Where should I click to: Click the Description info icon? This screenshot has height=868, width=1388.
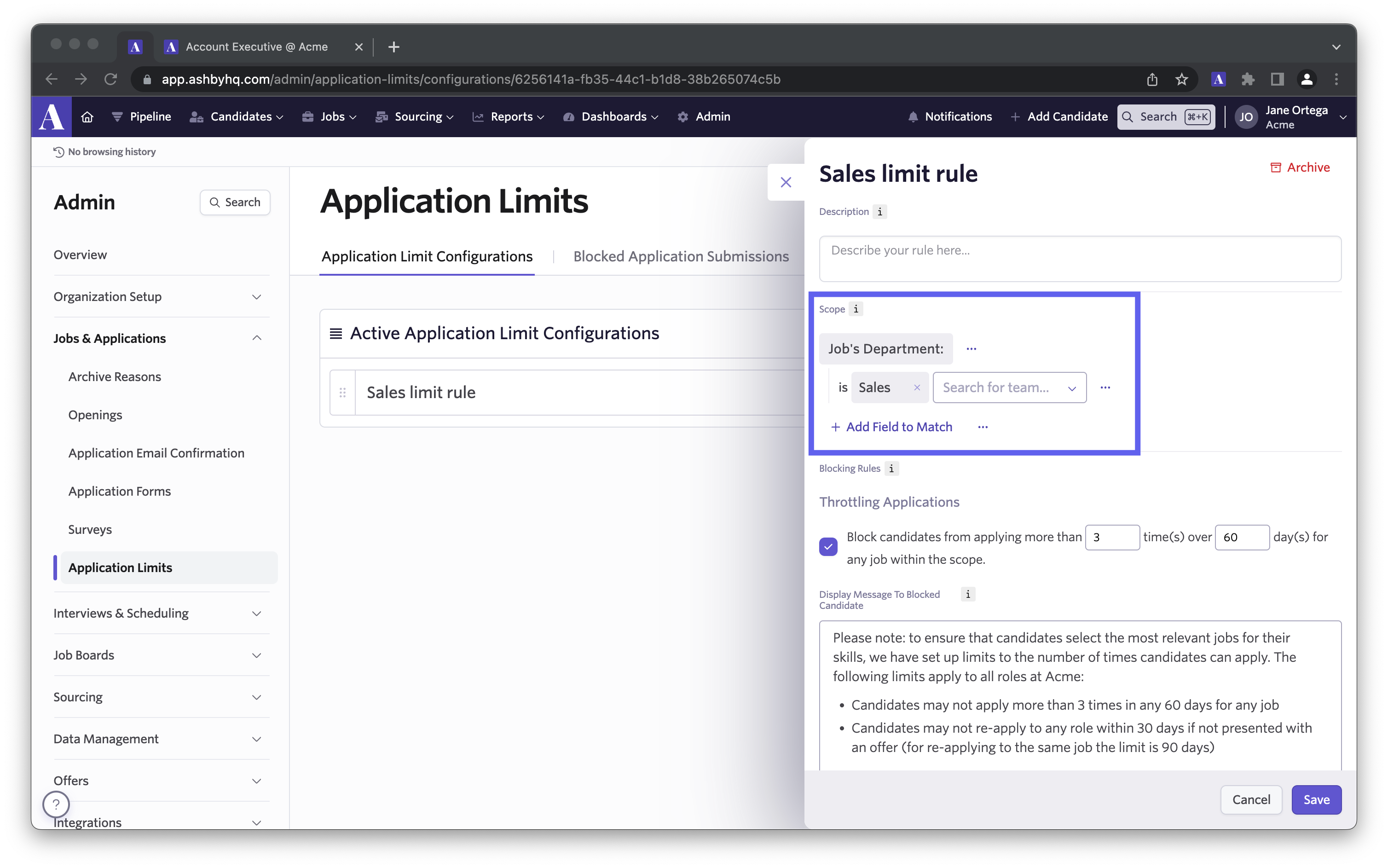click(x=879, y=212)
